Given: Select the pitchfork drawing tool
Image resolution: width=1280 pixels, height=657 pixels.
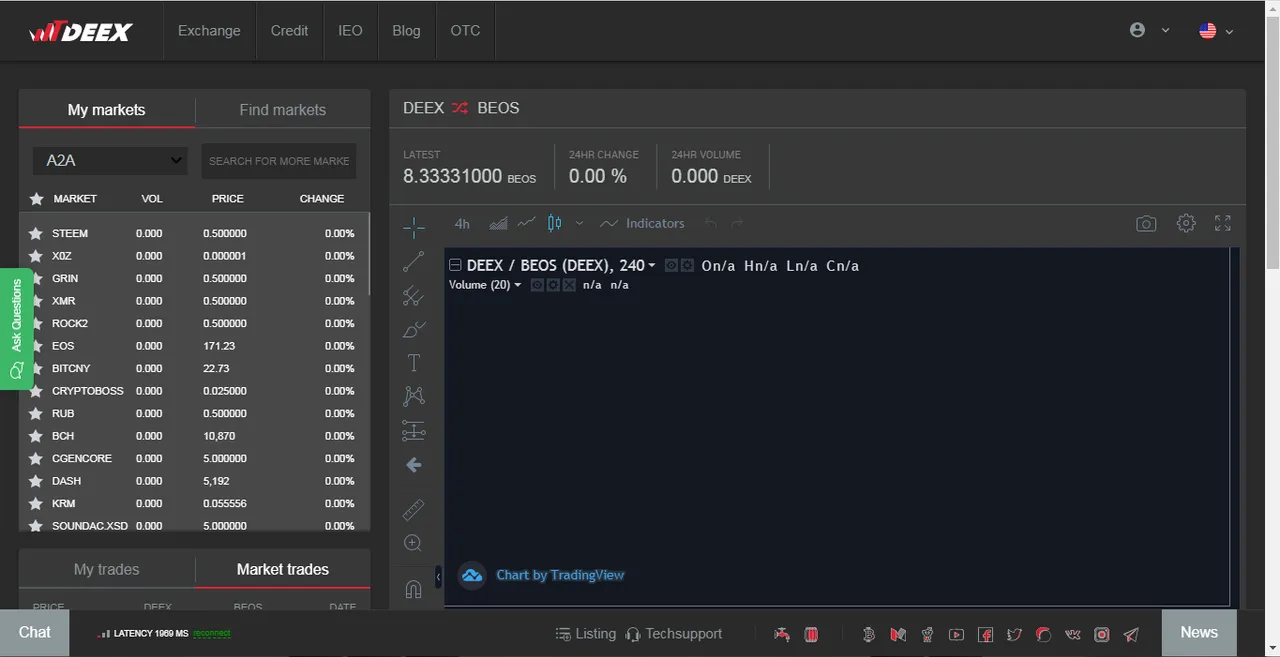Looking at the screenshot, I should 414,295.
